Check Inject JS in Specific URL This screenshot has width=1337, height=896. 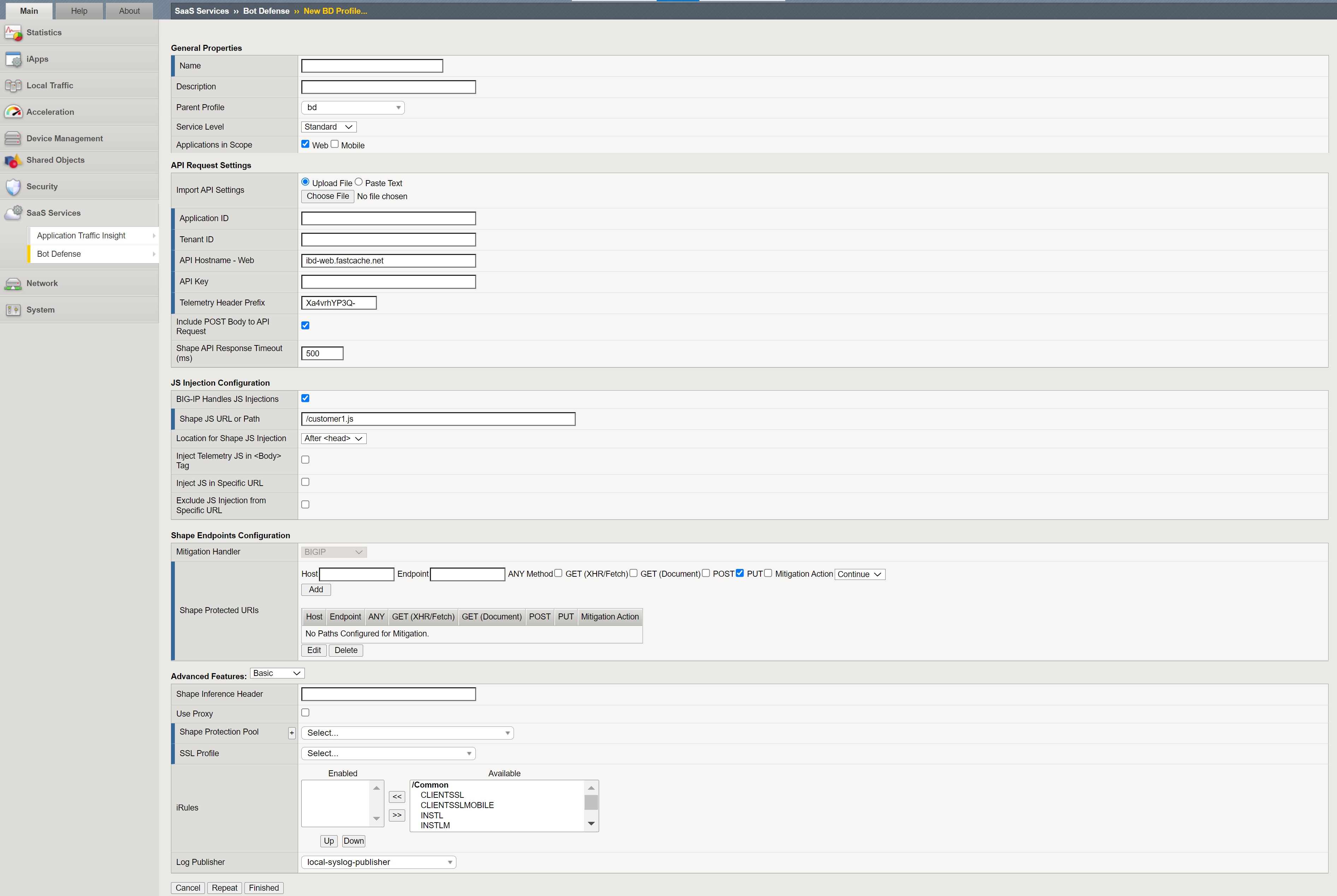pyautogui.click(x=305, y=482)
